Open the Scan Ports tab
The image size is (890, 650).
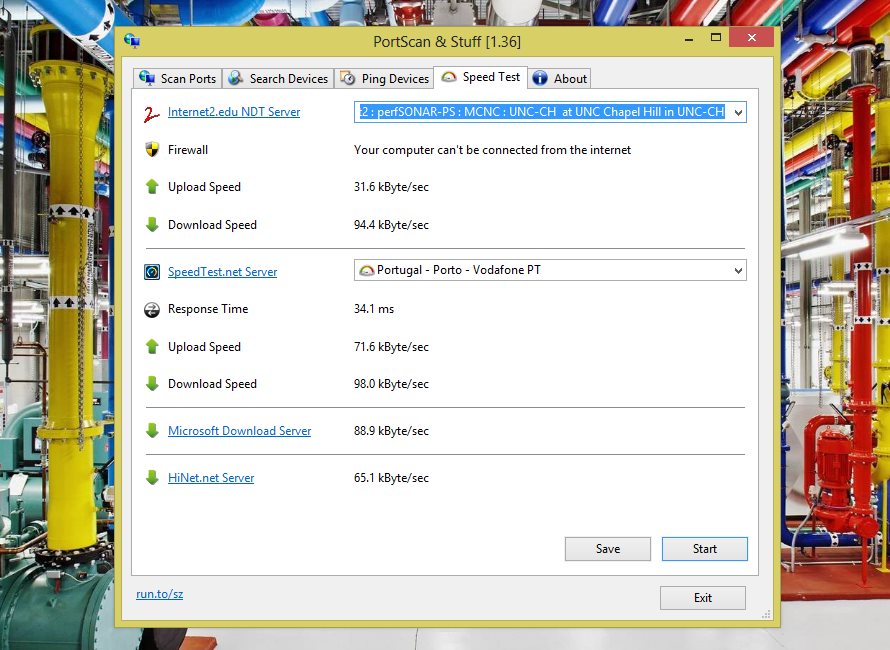178,78
